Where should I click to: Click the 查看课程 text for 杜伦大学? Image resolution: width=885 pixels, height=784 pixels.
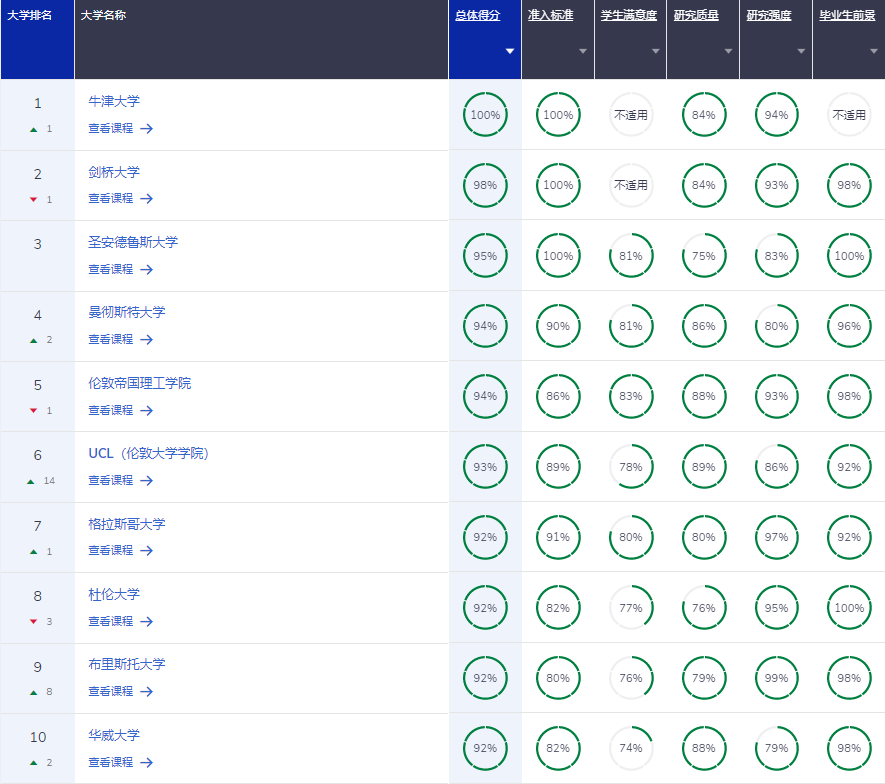tap(111, 621)
